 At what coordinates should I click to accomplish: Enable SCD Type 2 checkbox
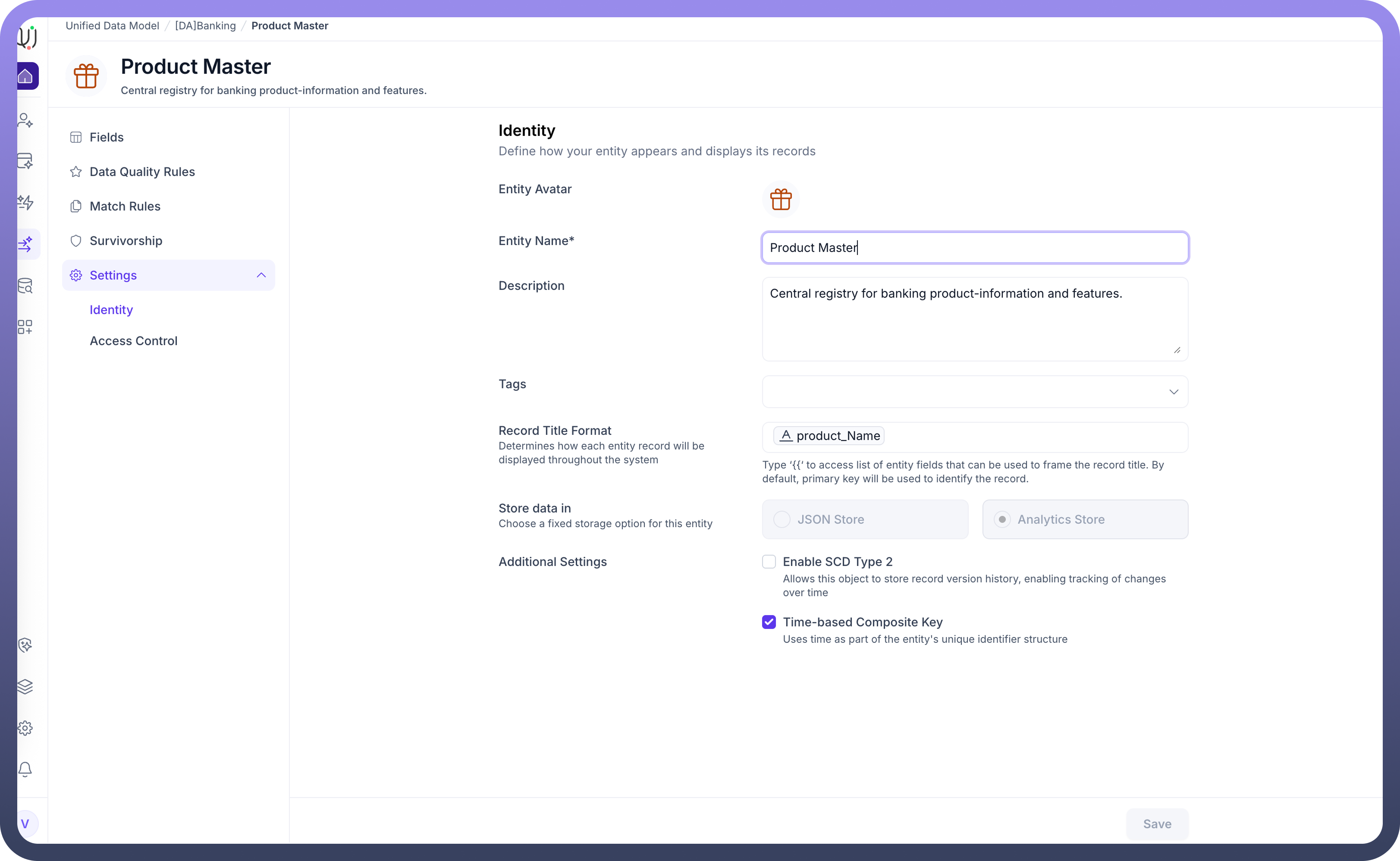click(769, 562)
